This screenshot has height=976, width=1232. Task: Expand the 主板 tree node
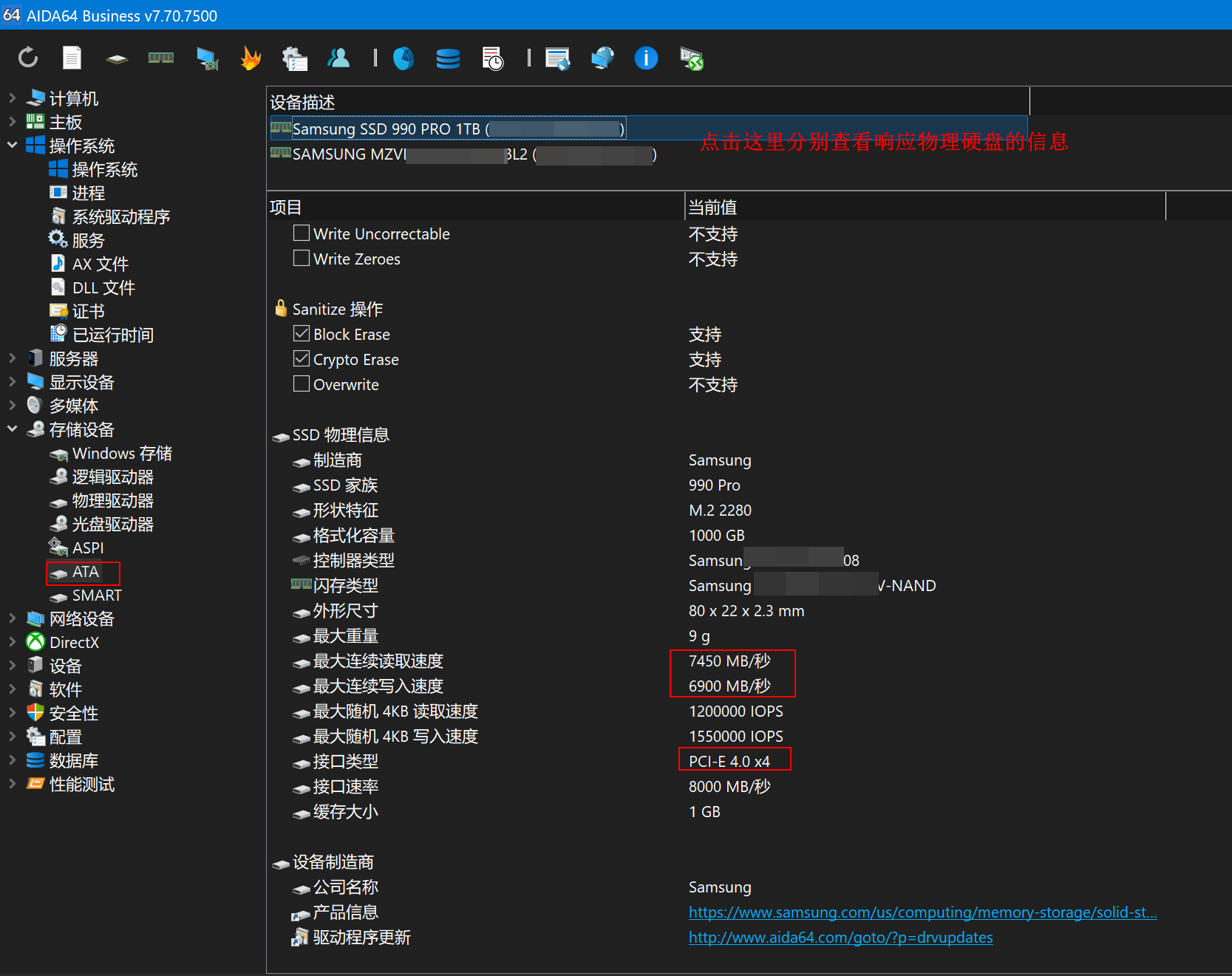click(13, 121)
